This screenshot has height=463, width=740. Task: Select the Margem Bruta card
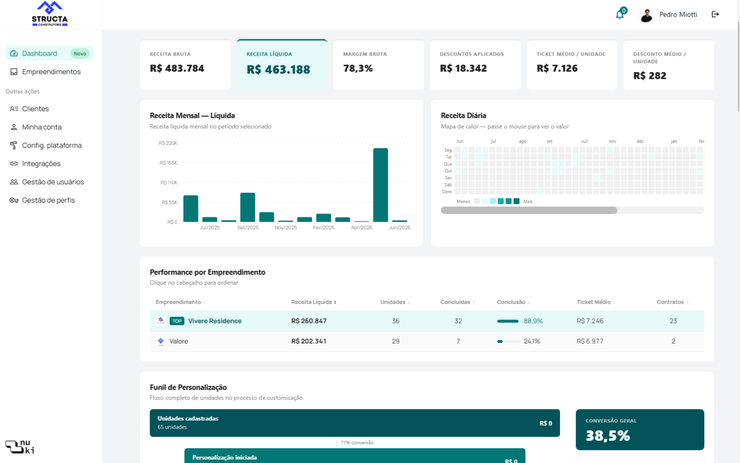point(378,65)
